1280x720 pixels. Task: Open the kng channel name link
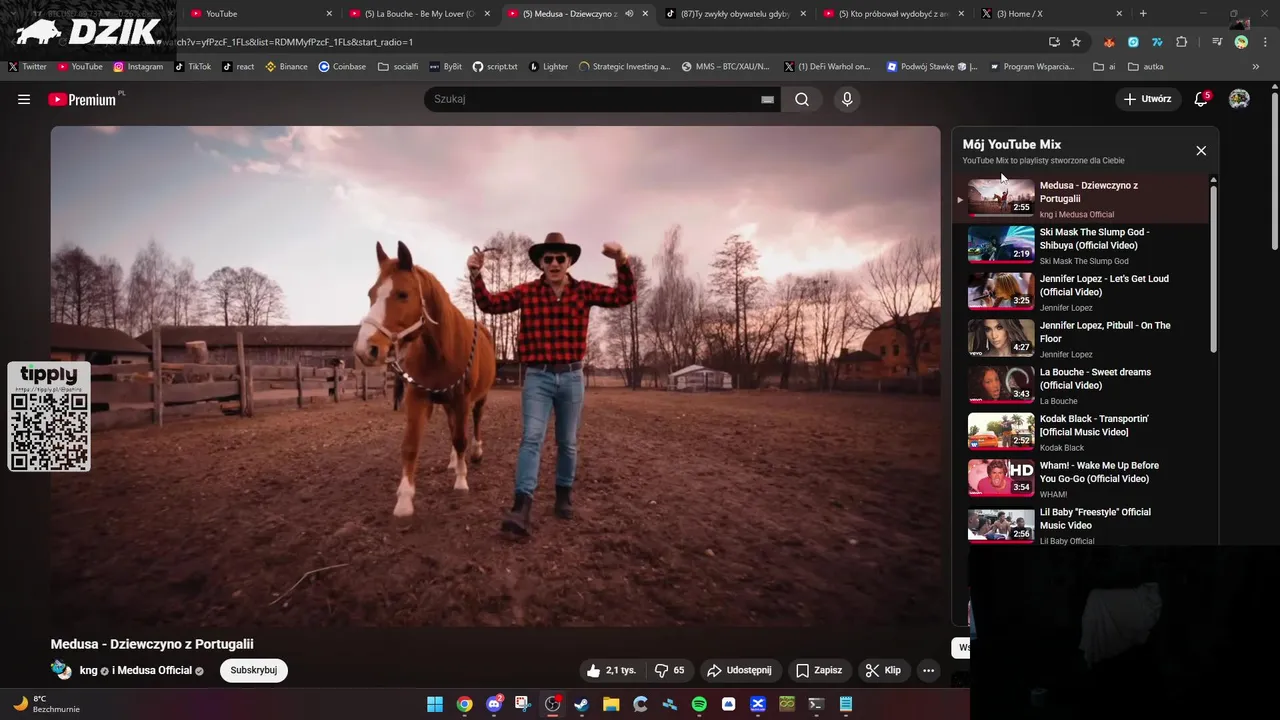[89, 670]
